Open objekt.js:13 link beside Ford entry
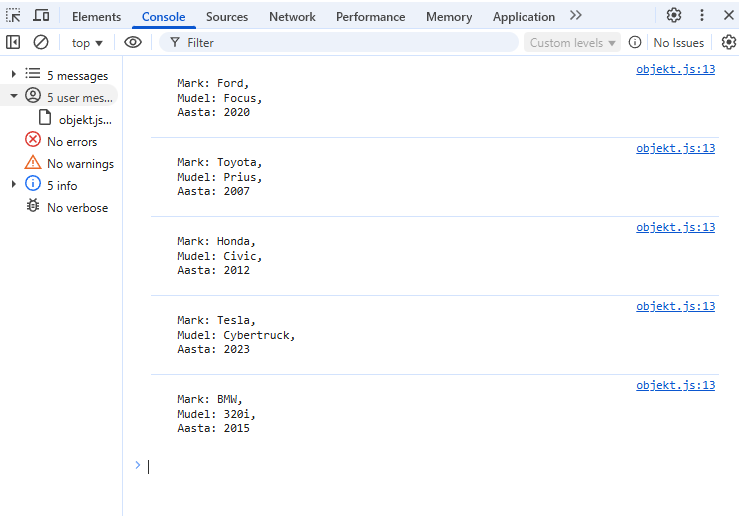The height and width of the screenshot is (516, 739). (x=675, y=69)
